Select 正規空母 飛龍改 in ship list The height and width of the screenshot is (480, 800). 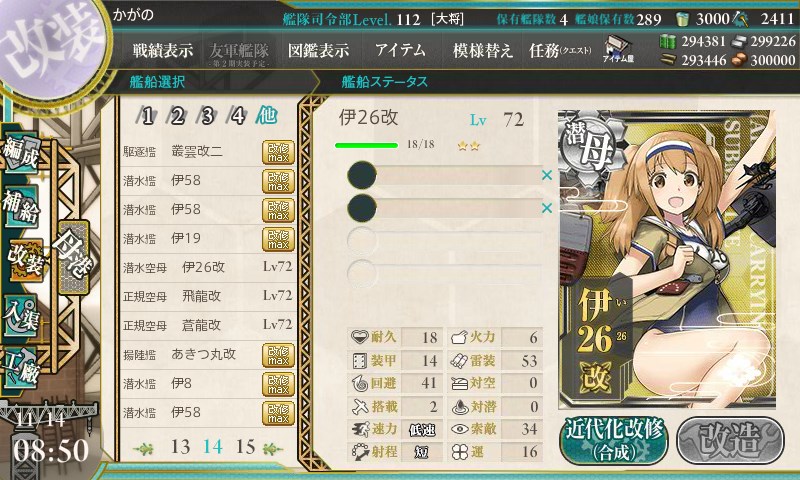(207, 296)
